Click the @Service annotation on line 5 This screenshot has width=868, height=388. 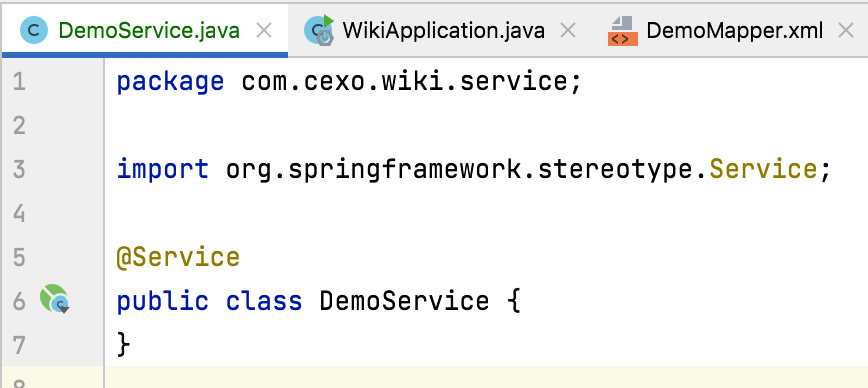(x=178, y=257)
